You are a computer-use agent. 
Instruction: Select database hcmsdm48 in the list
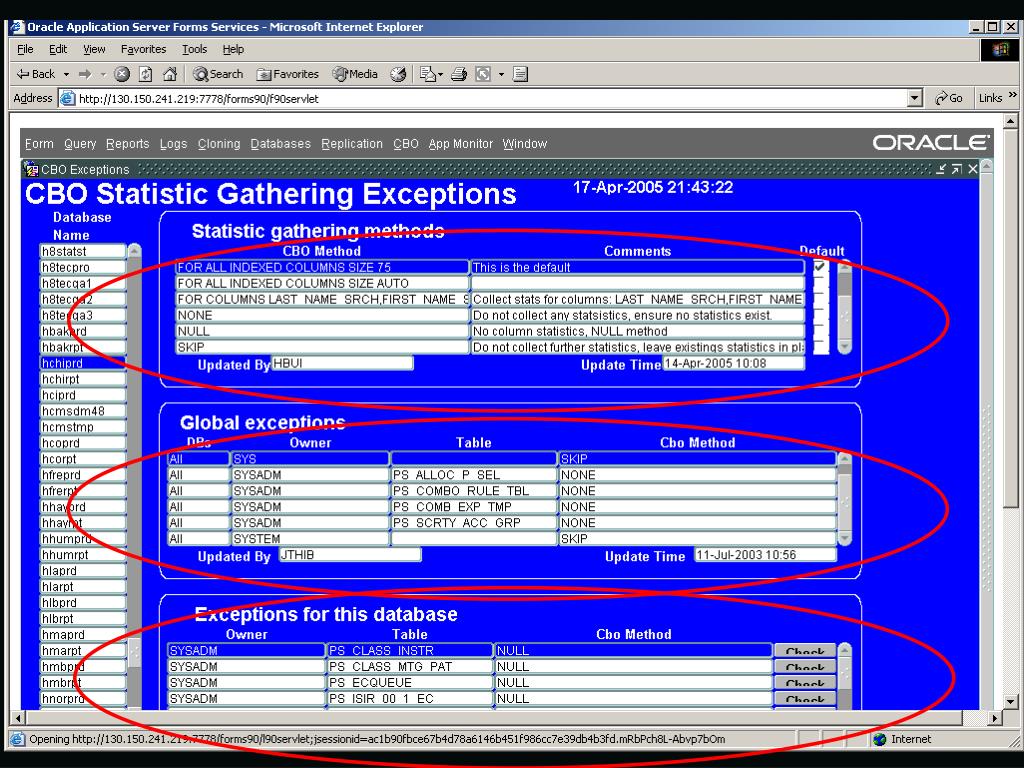[82, 411]
